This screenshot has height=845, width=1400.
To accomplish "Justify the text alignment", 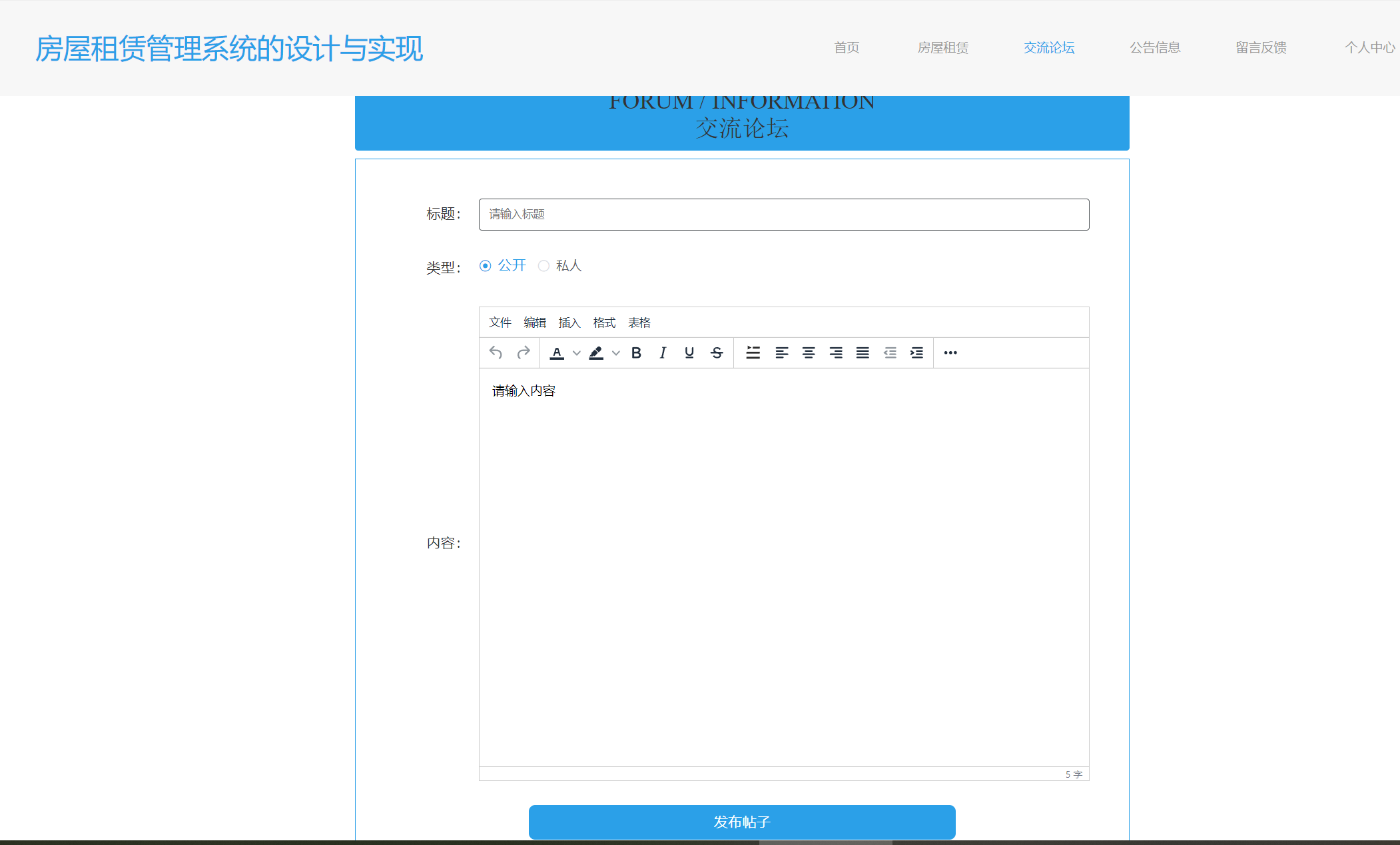I will (x=863, y=353).
